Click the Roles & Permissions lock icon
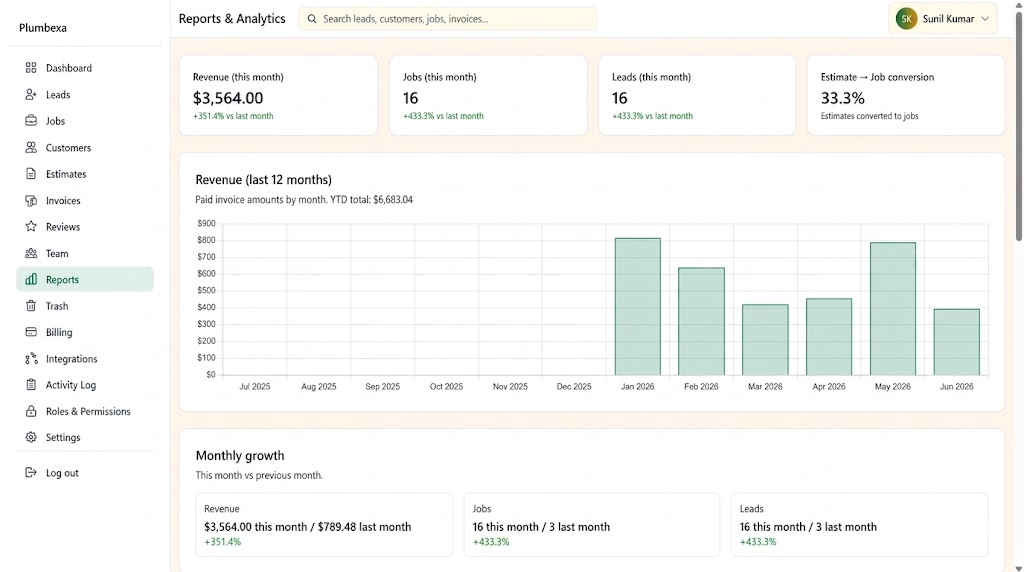Screen dimensions: 1024x572 point(31,411)
